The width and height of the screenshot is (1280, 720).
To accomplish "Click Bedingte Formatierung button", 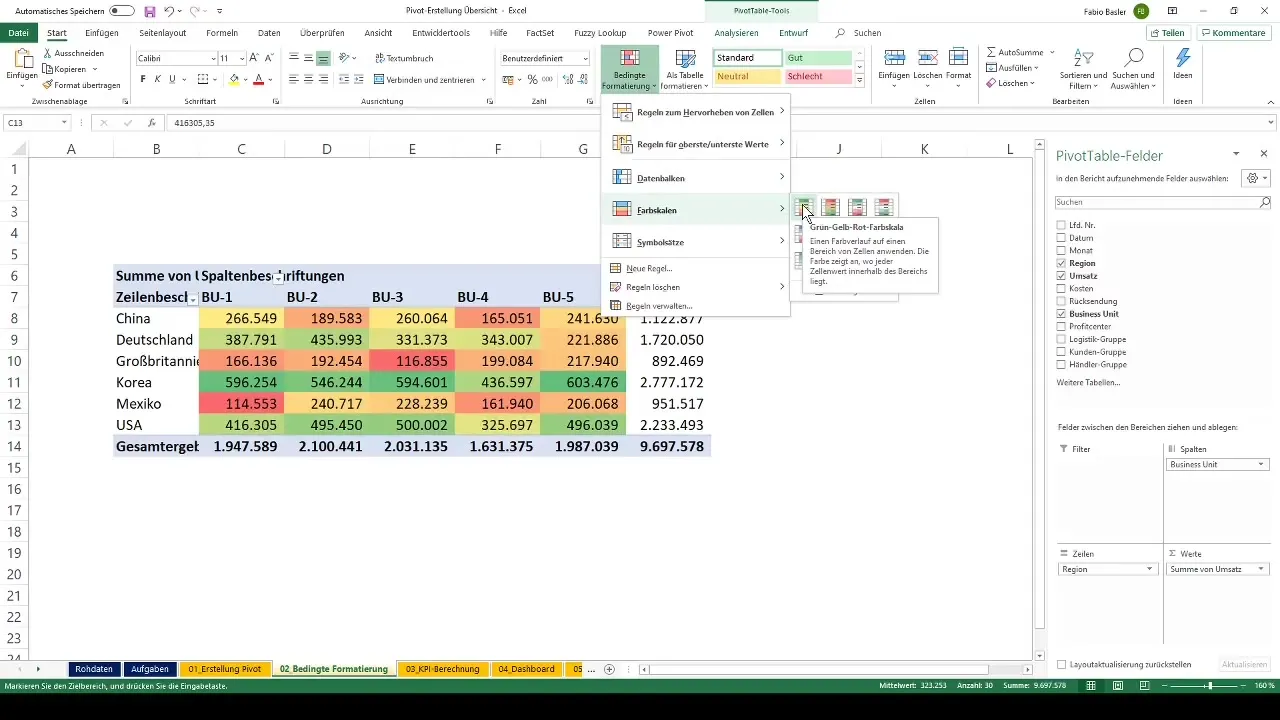I will point(629,68).
